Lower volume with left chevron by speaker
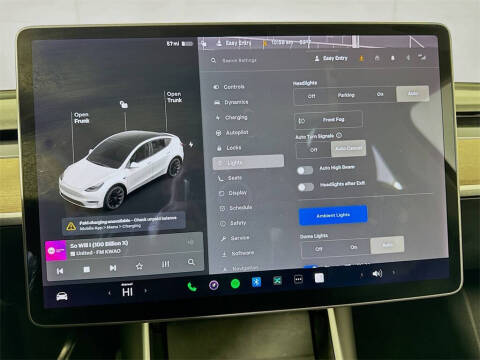Image resolution: width=480 pixels, height=360 pixels. point(362,275)
